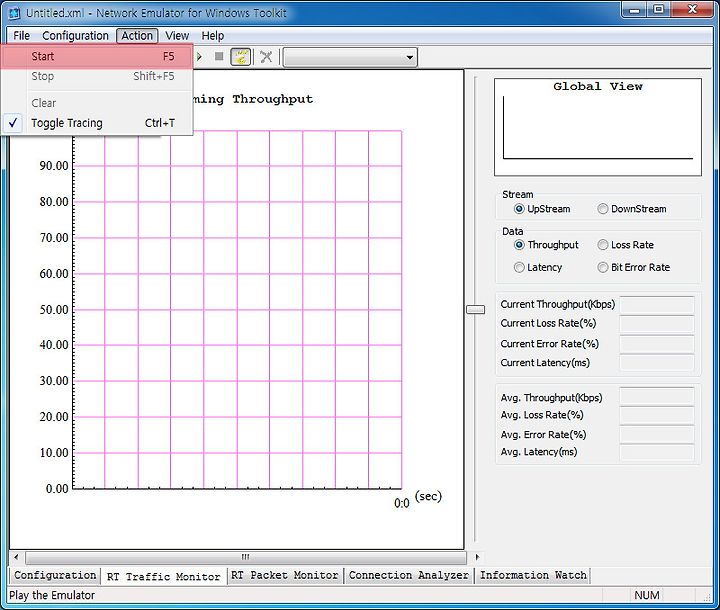Click the NUM indicator in the status bar
Image resolution: width=720 pixels, height=610 pixels.
point(647,595)
